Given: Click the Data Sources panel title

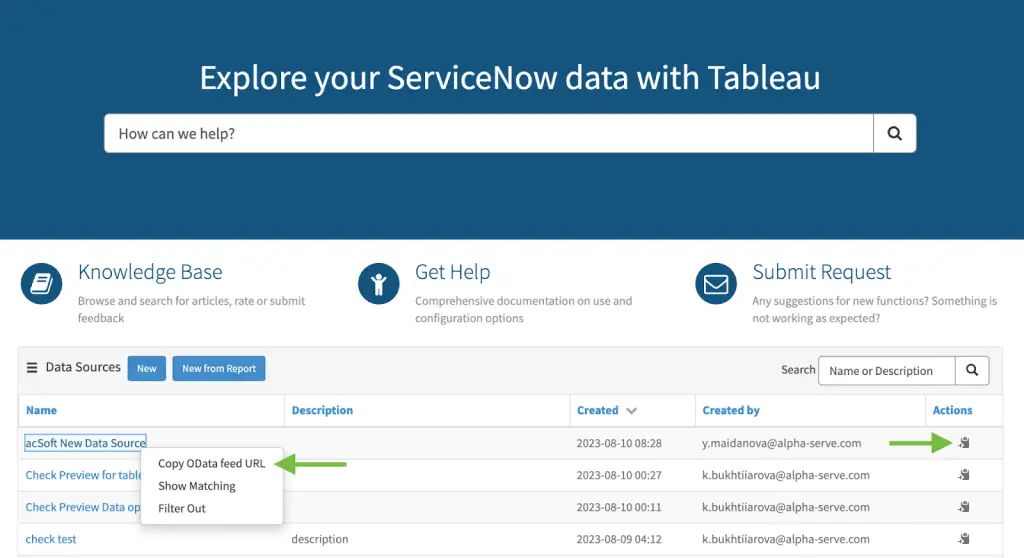Looking at the screenshot, I should point(83,367).
